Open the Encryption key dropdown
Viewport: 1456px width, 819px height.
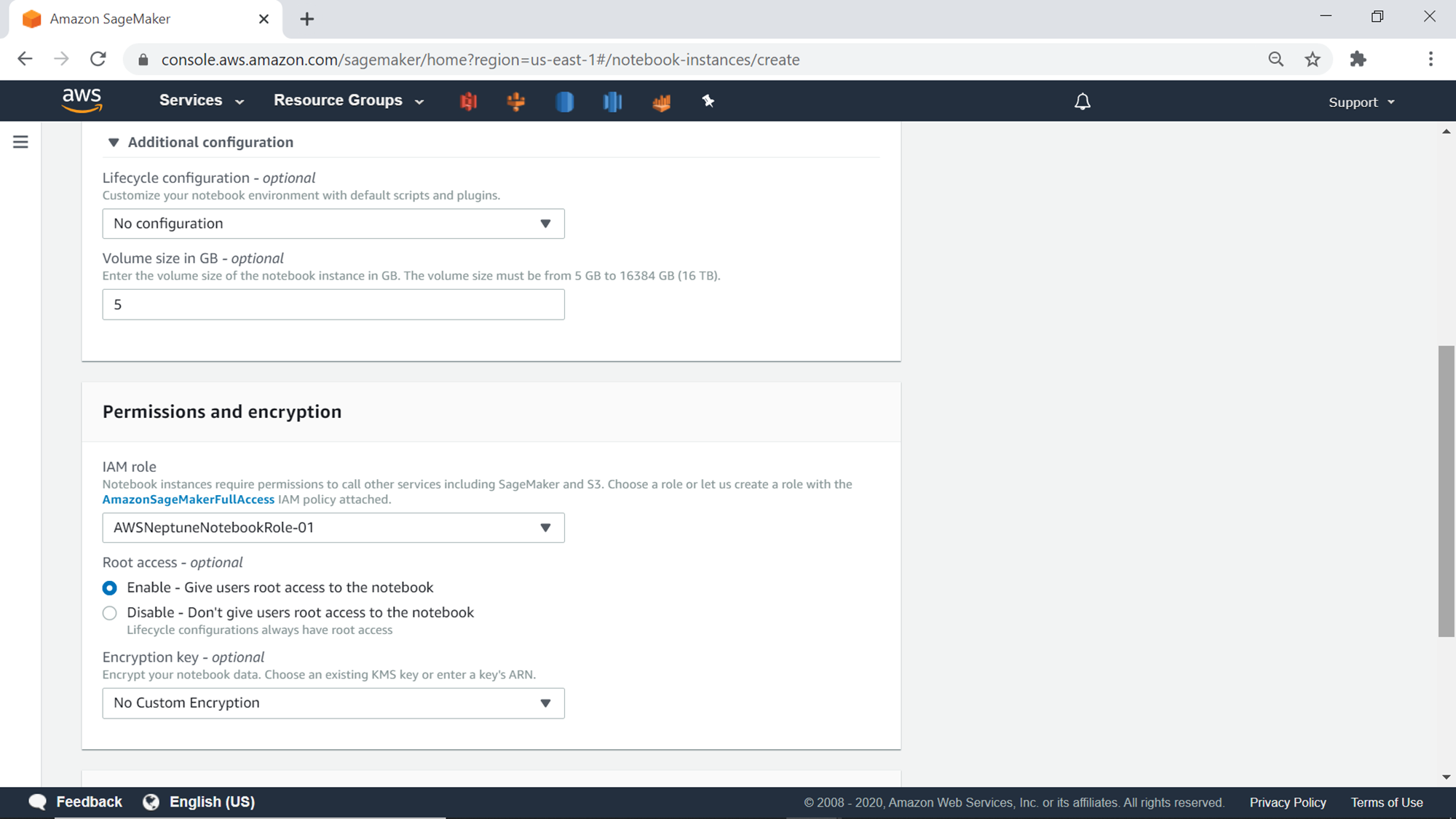coord(333,703)
